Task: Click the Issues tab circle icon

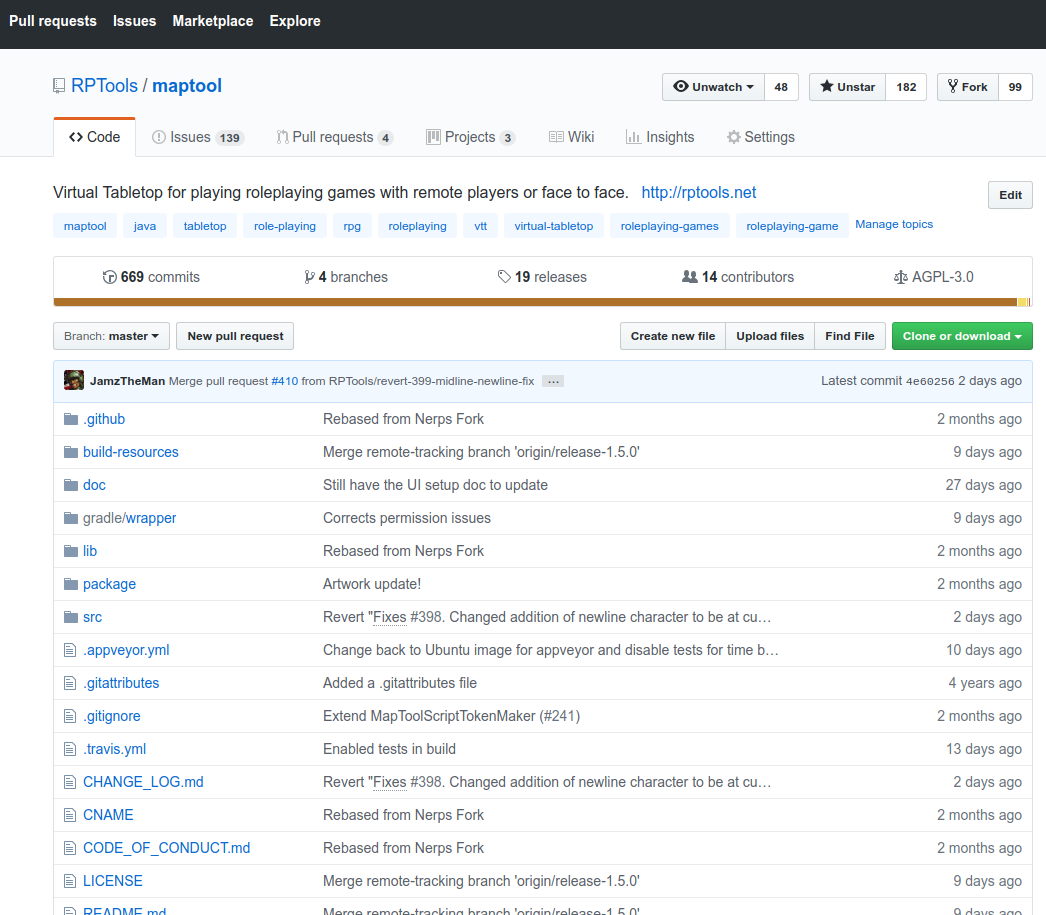Action: coord(159,137)
